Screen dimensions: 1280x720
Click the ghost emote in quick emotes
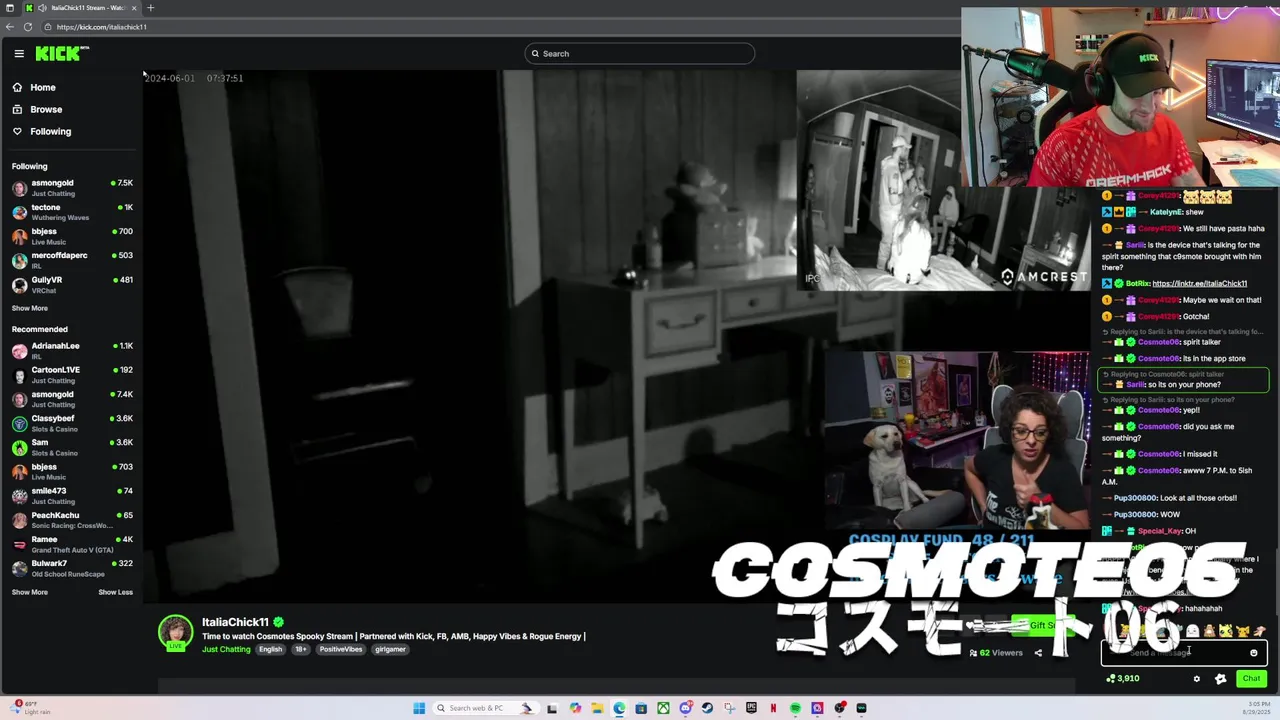tap(1193, 631)
